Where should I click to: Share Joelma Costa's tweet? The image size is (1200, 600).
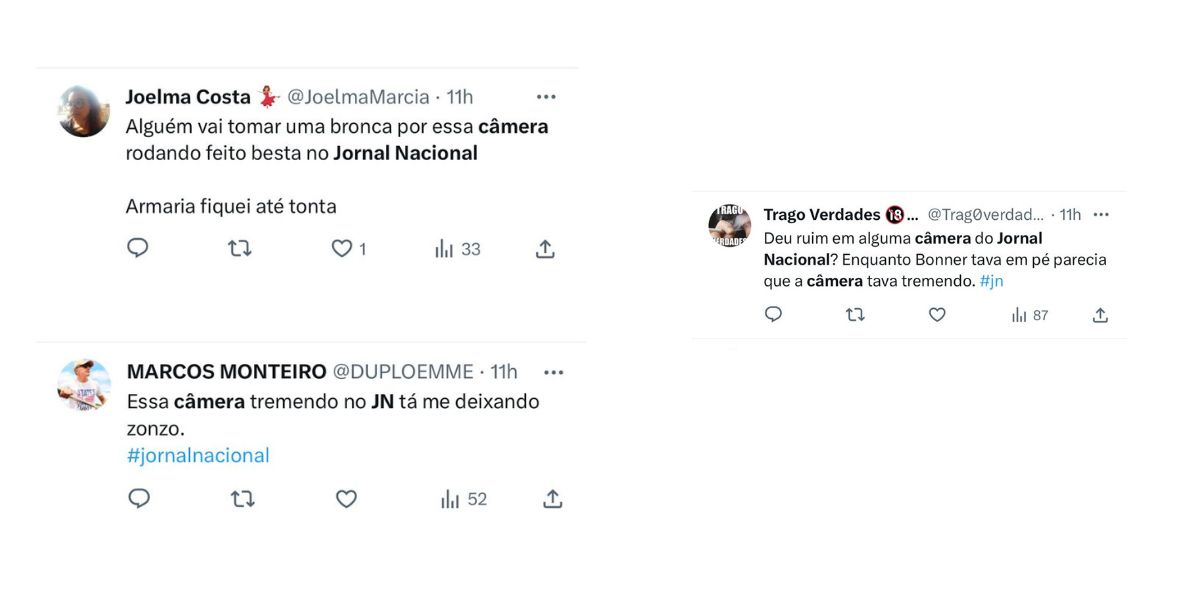(545, 249)
